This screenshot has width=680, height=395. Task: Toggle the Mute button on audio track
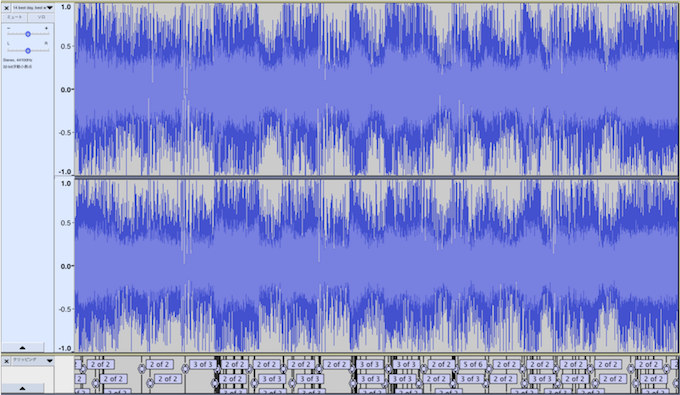click(x=14, y=17)
